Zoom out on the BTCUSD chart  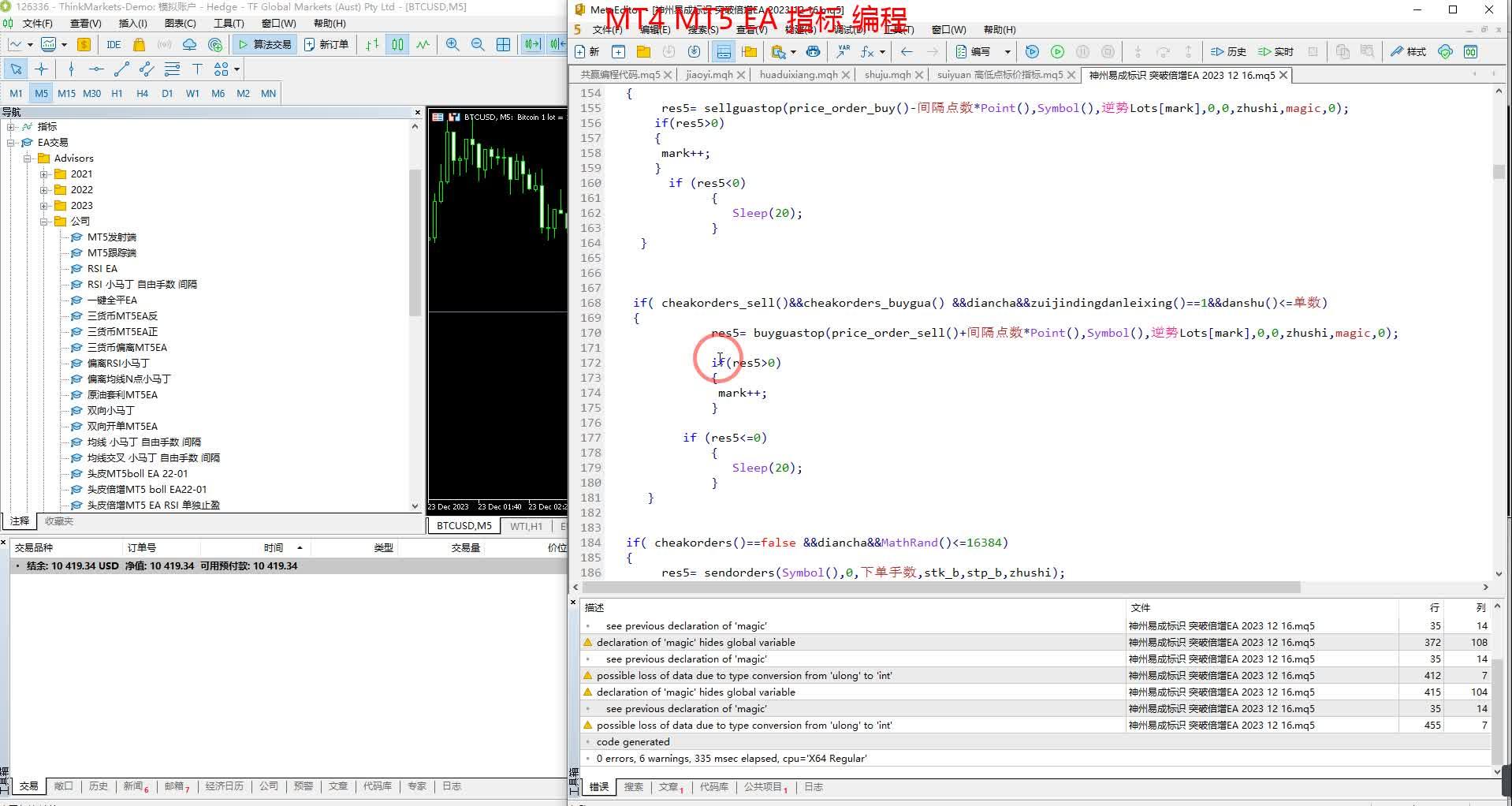pos(478,44)
